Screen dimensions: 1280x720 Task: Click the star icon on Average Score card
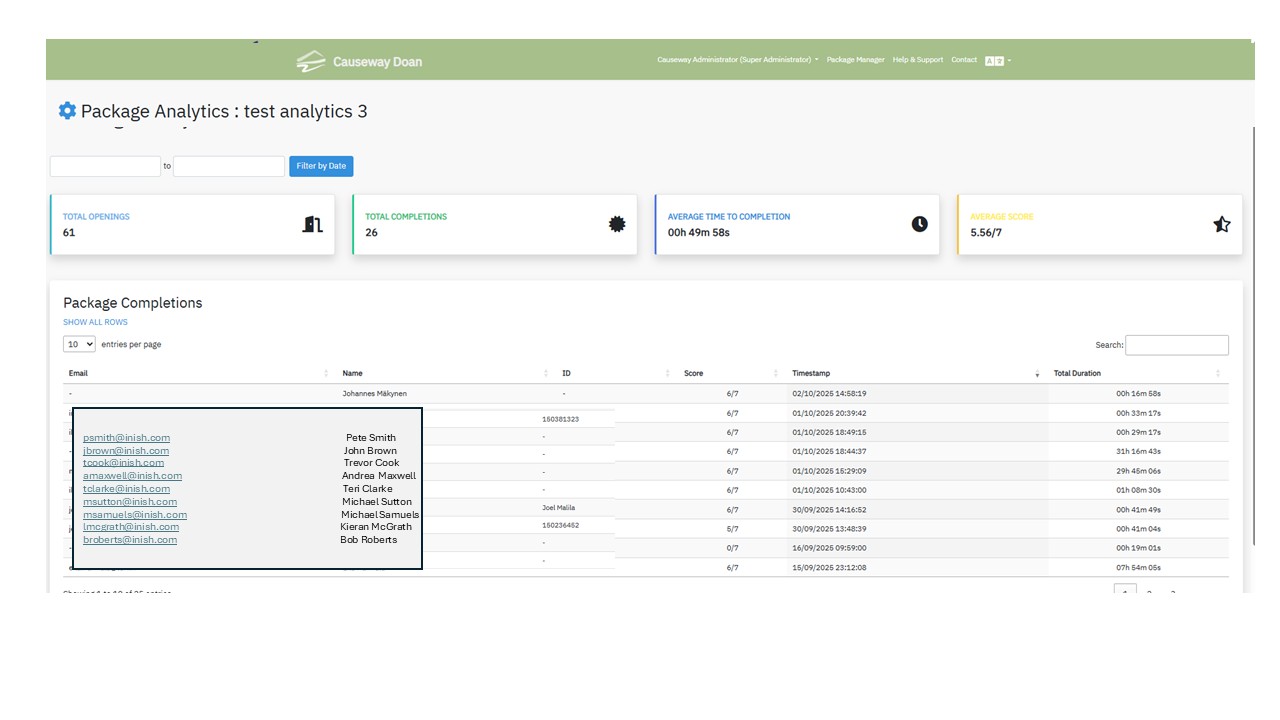click(x=1221, y=224)
